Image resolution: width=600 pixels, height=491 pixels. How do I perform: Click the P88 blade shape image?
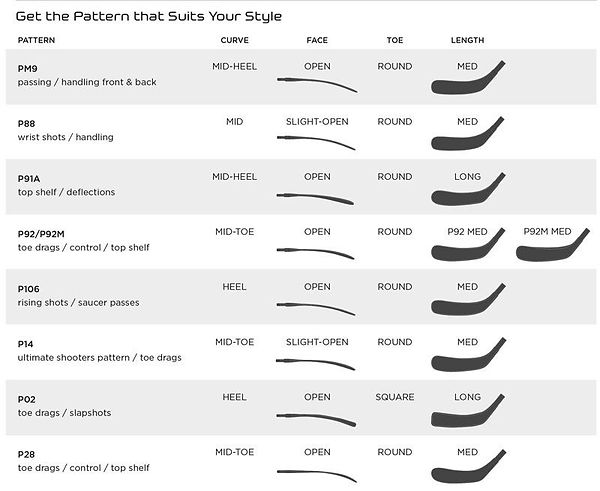point(466,138)
